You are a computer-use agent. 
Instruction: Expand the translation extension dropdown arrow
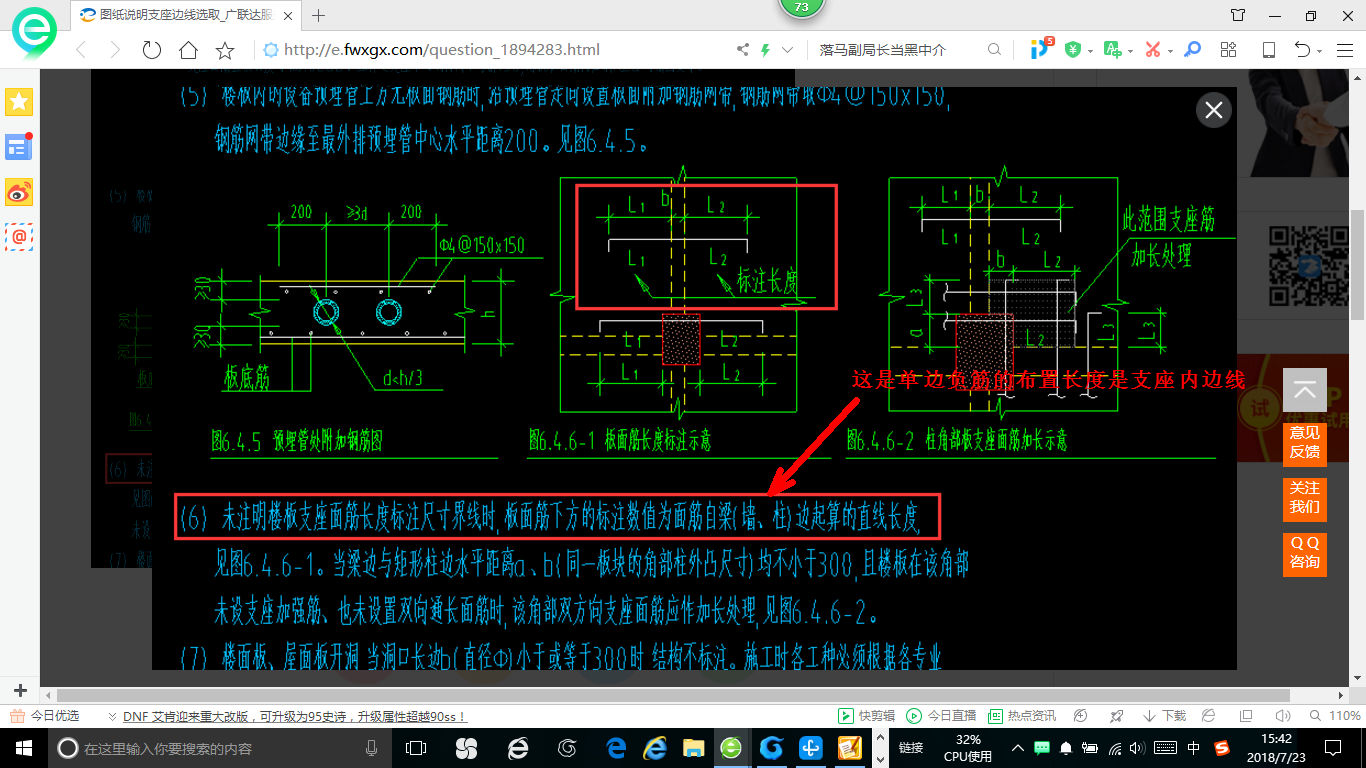click(1130, 51)
